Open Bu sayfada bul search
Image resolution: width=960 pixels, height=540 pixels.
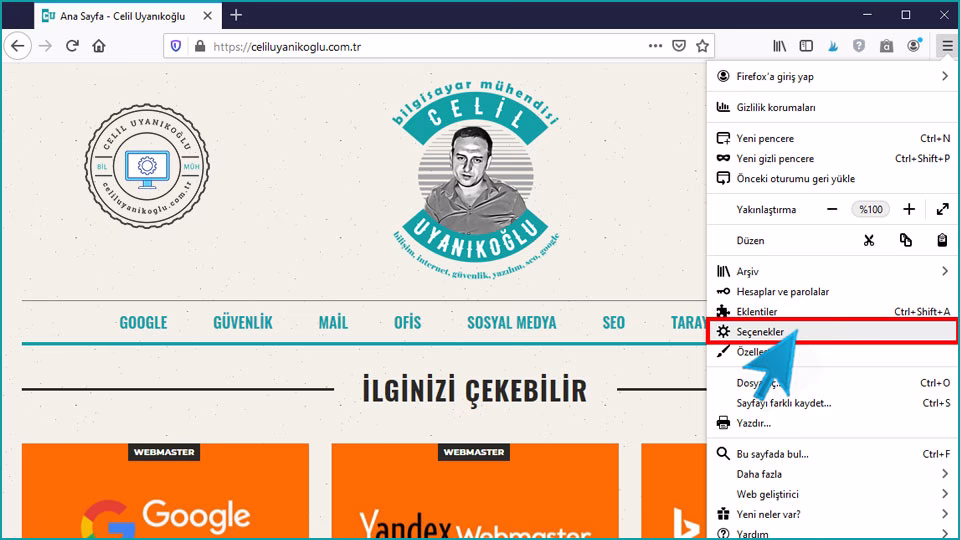click(x=833, y=454)
